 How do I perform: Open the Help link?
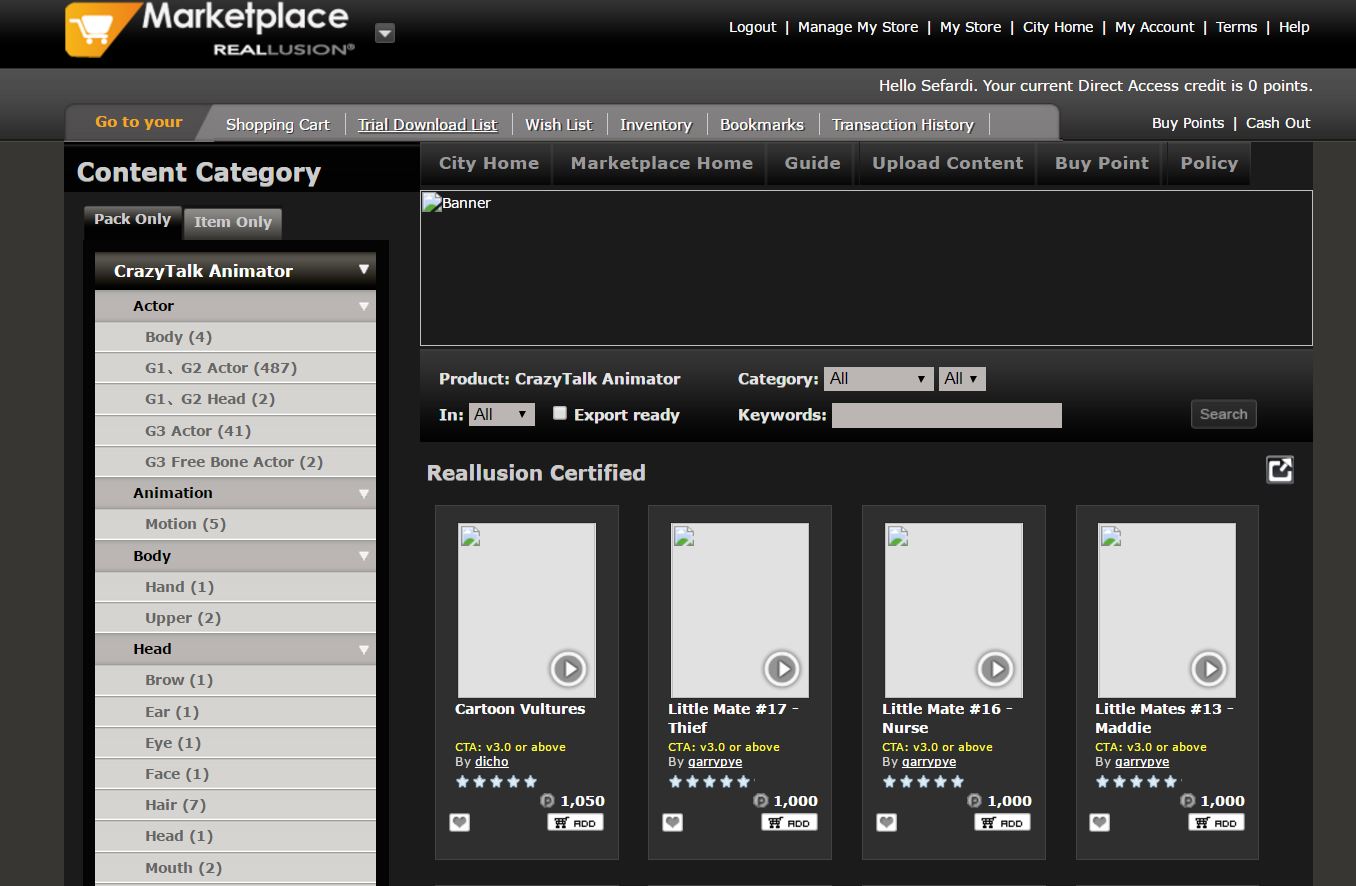click(1294, 27)
